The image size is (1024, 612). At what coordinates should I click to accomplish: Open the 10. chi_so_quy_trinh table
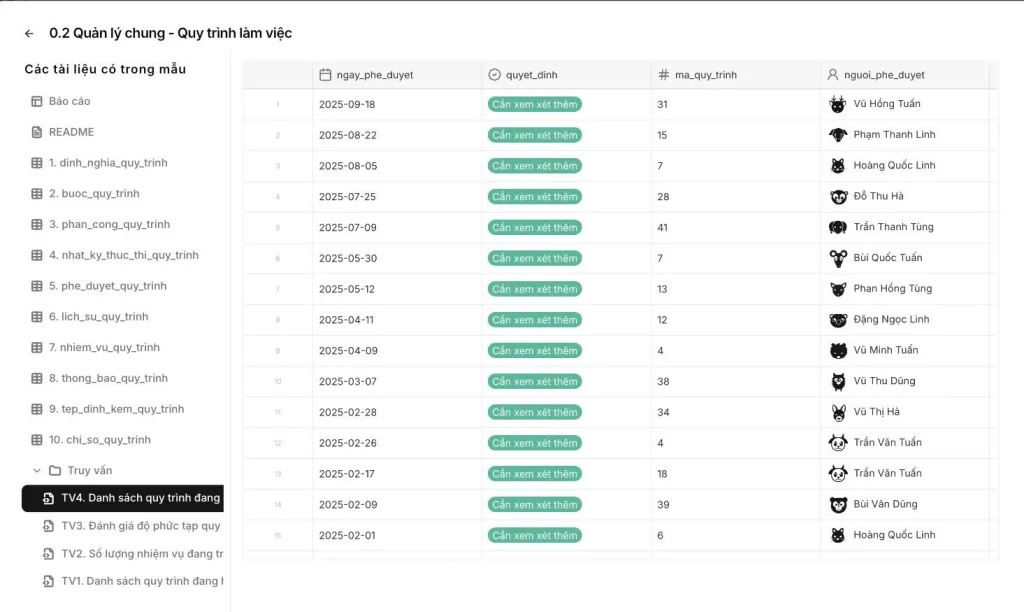point(99,440)
